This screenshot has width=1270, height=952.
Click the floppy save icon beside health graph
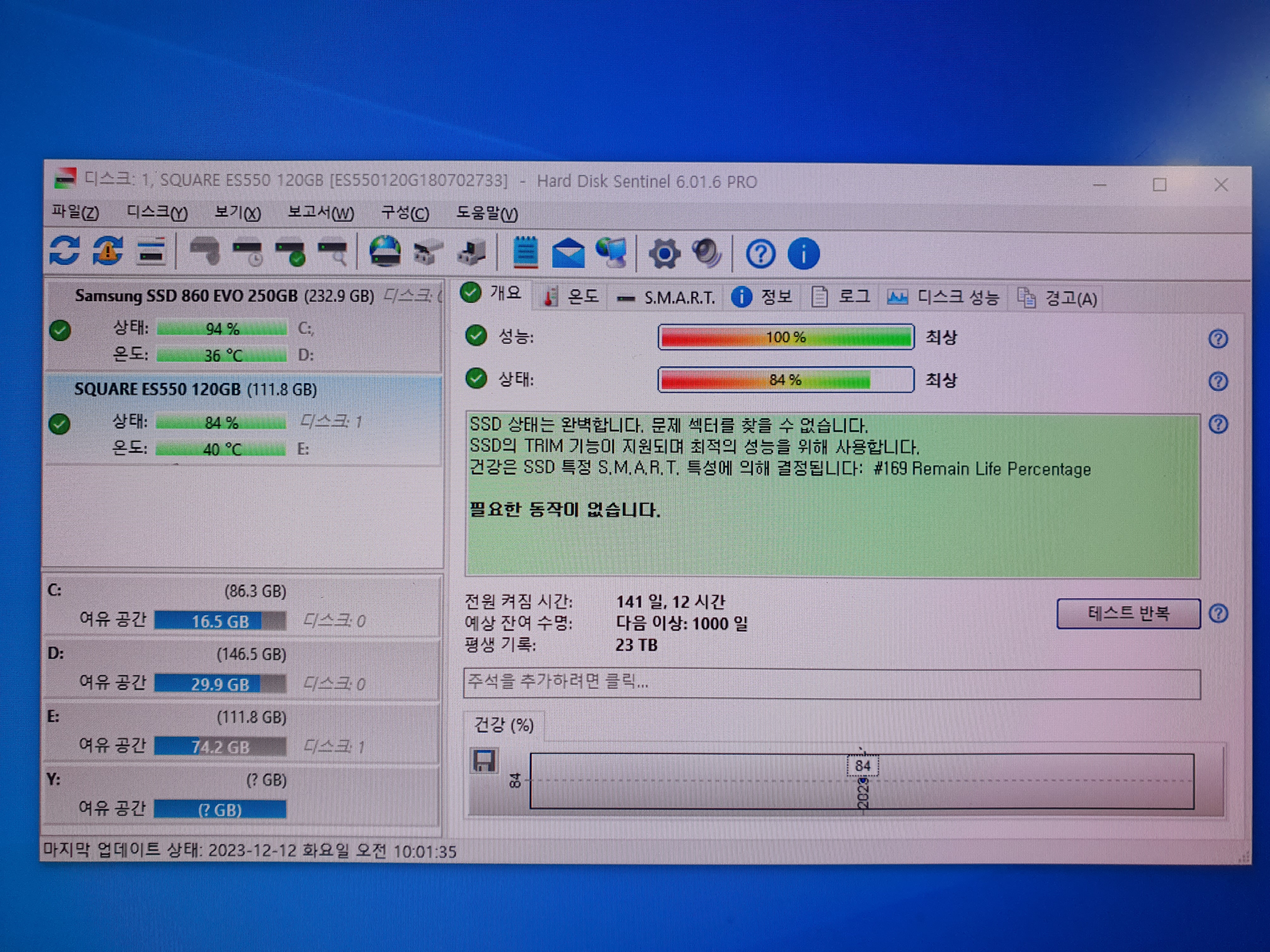[484, 761]
